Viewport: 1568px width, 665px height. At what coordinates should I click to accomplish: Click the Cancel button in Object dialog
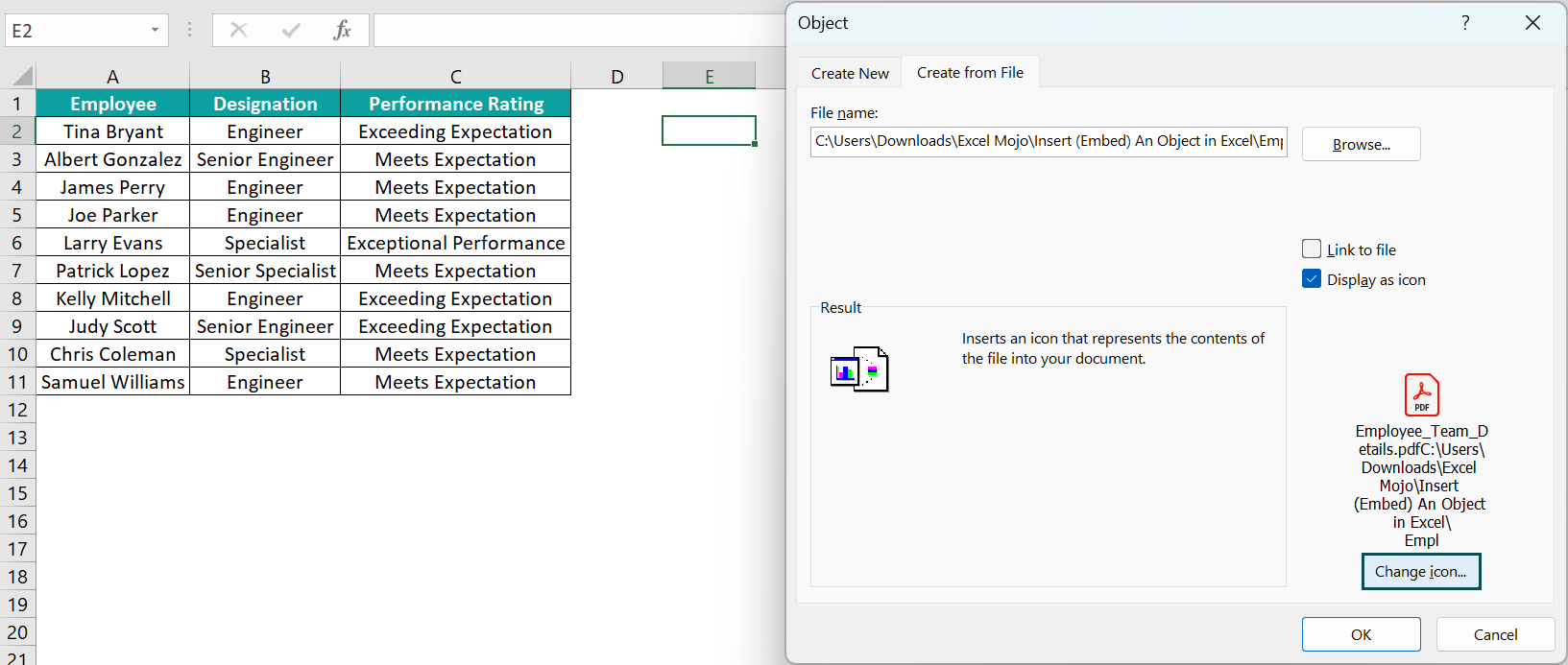point(1495,635)
